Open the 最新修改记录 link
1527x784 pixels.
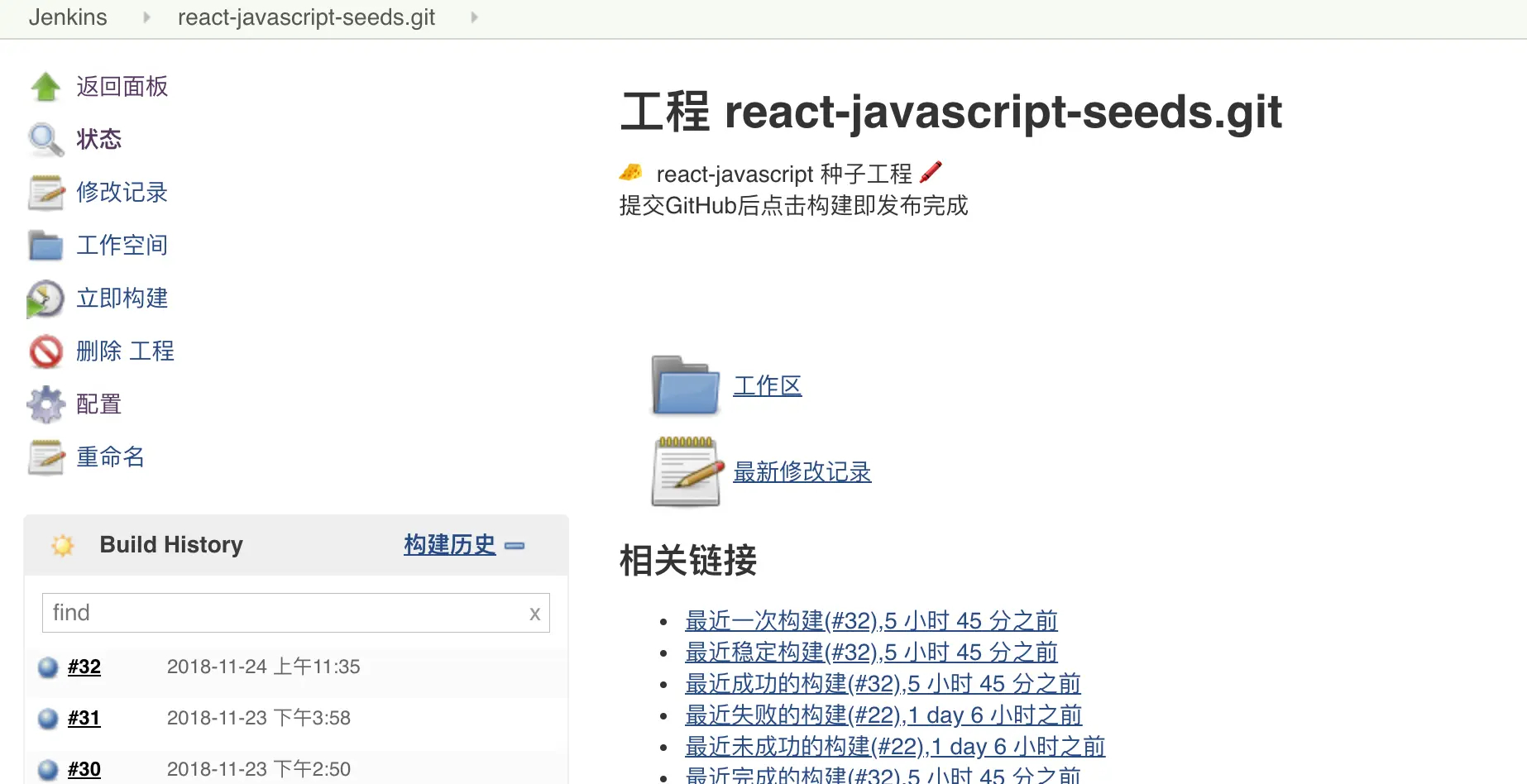click(x=802, y=472)
